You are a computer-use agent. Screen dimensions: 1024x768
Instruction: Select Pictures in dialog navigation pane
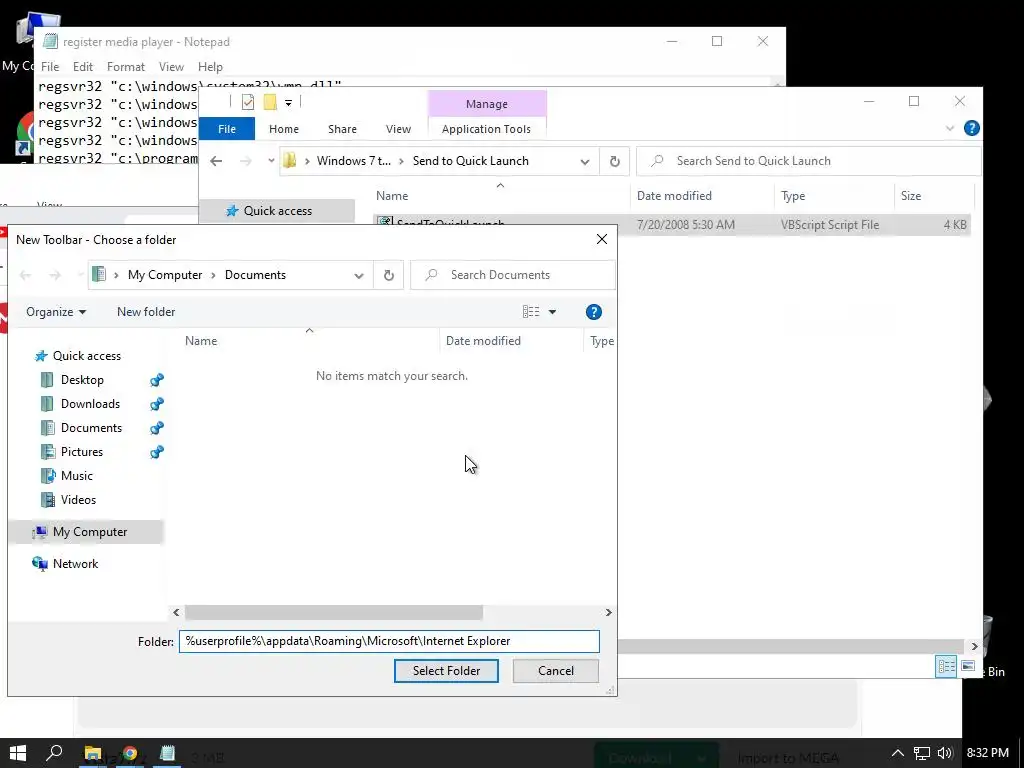pos(82,452)
